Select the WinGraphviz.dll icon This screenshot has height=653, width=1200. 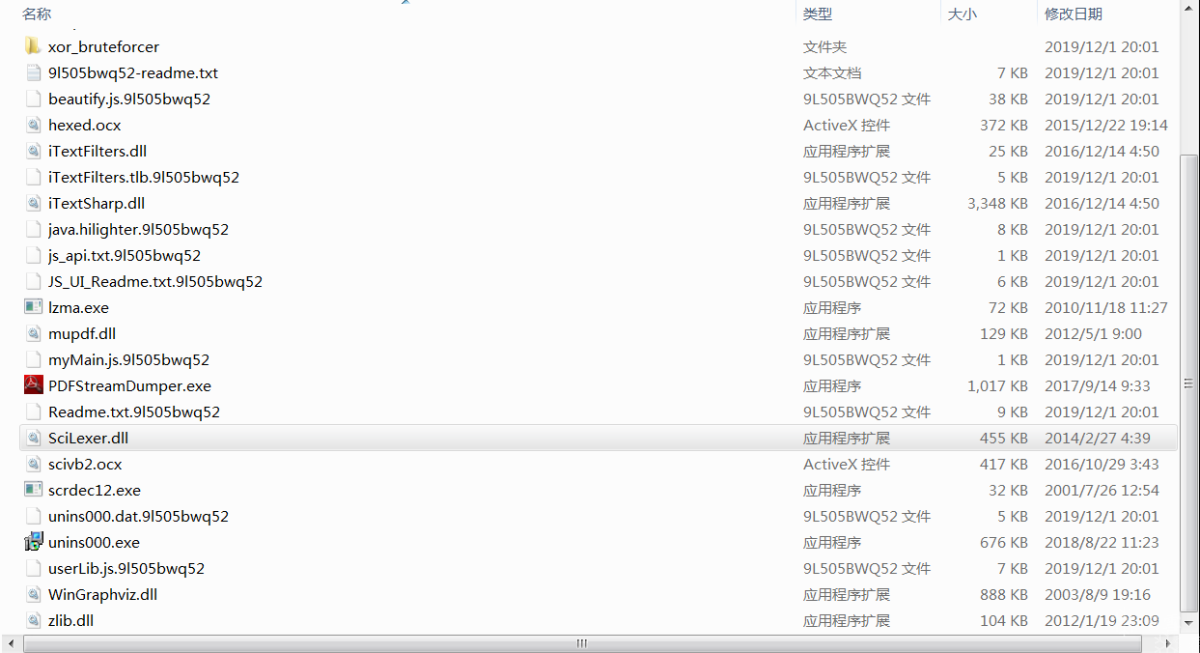point(33,594)
